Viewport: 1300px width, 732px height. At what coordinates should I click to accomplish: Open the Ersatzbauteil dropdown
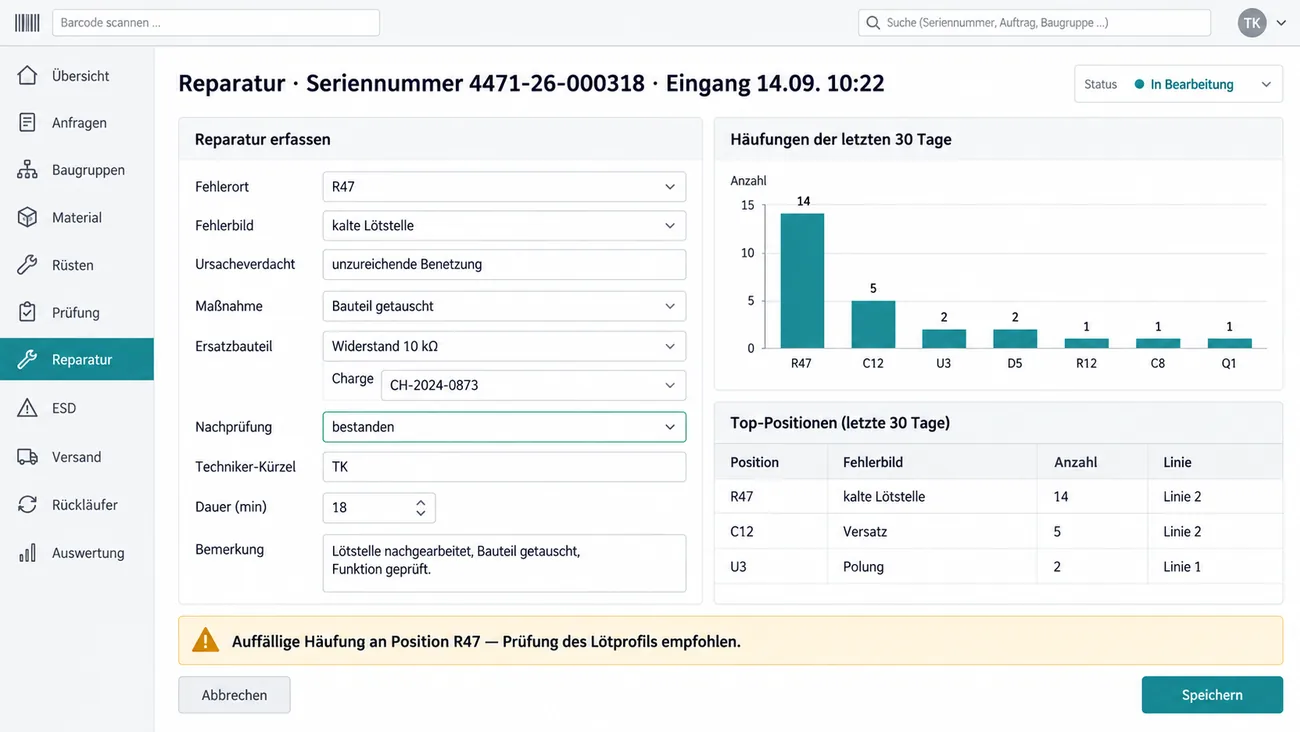[504, 346]
